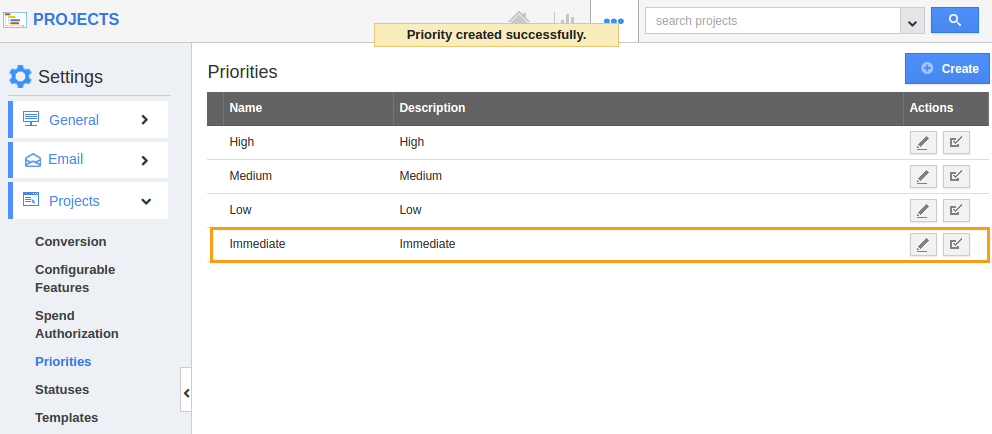Focus the search projects input field

(772, 21)
